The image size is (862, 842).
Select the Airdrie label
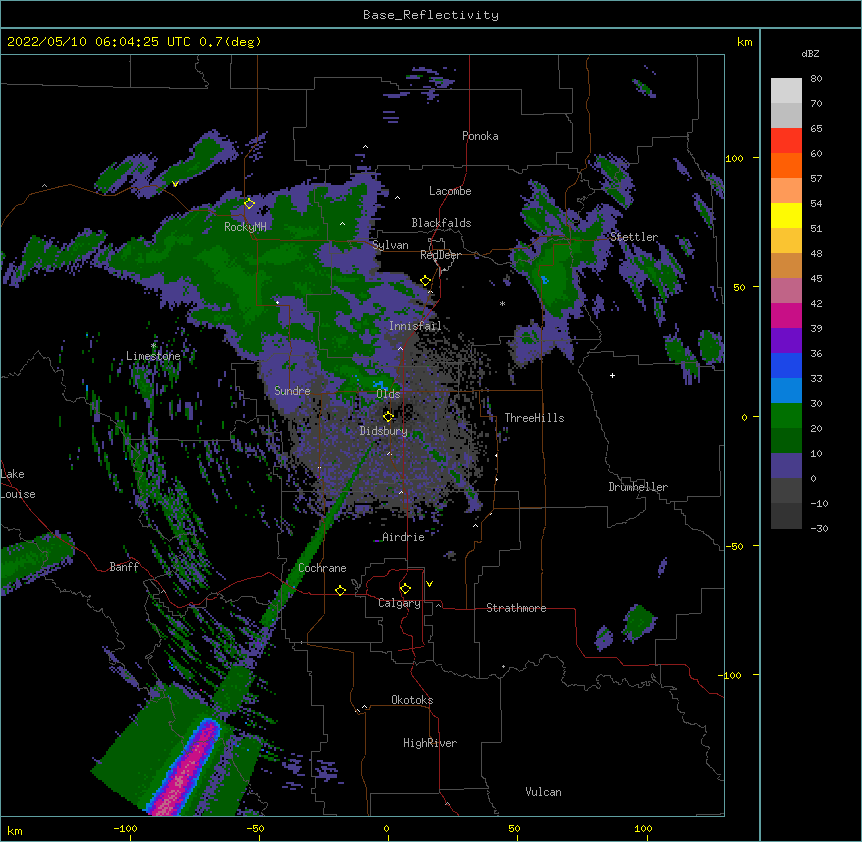(404, 537)
